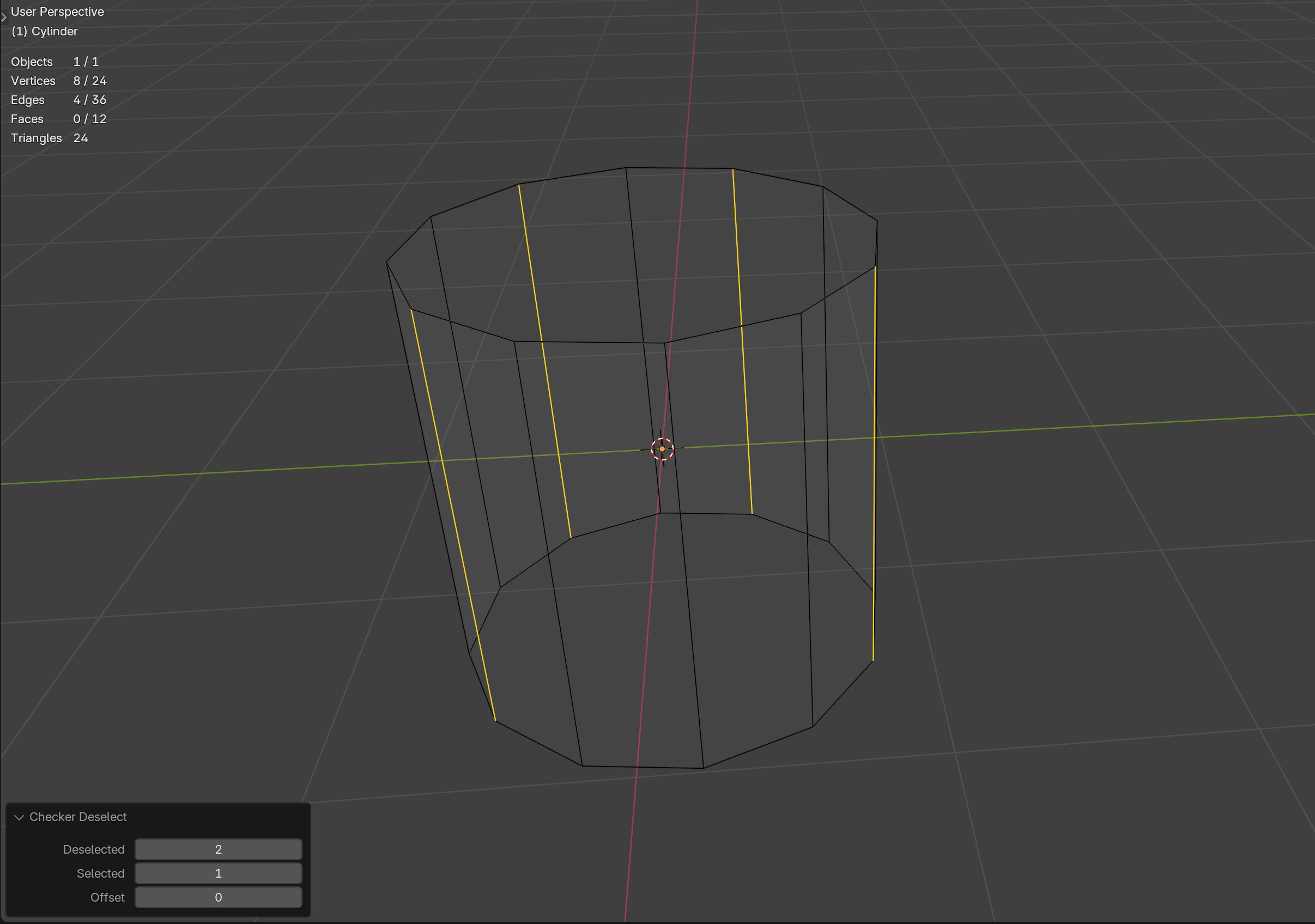Click the 3D cursor at cylinder center
The width and height of the screenshot is (1315, 924).
click(662, 449)
